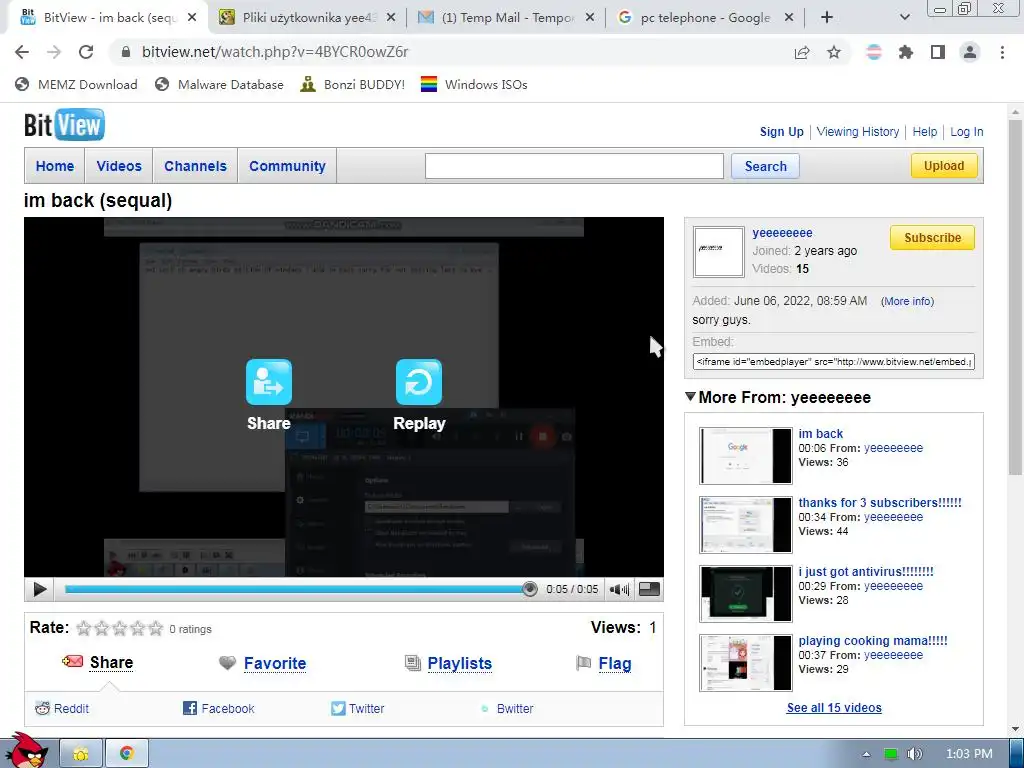The width and height of the screenshot is (1024, 768).
Task: Open the Playlists tab
Action: coord(459,664)
